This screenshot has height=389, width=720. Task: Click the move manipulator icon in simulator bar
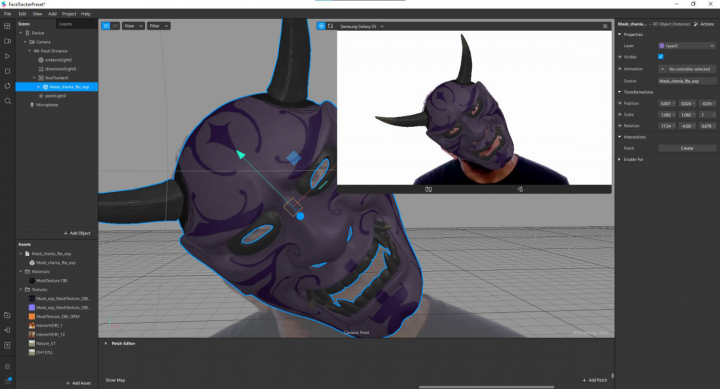(321, 26)
